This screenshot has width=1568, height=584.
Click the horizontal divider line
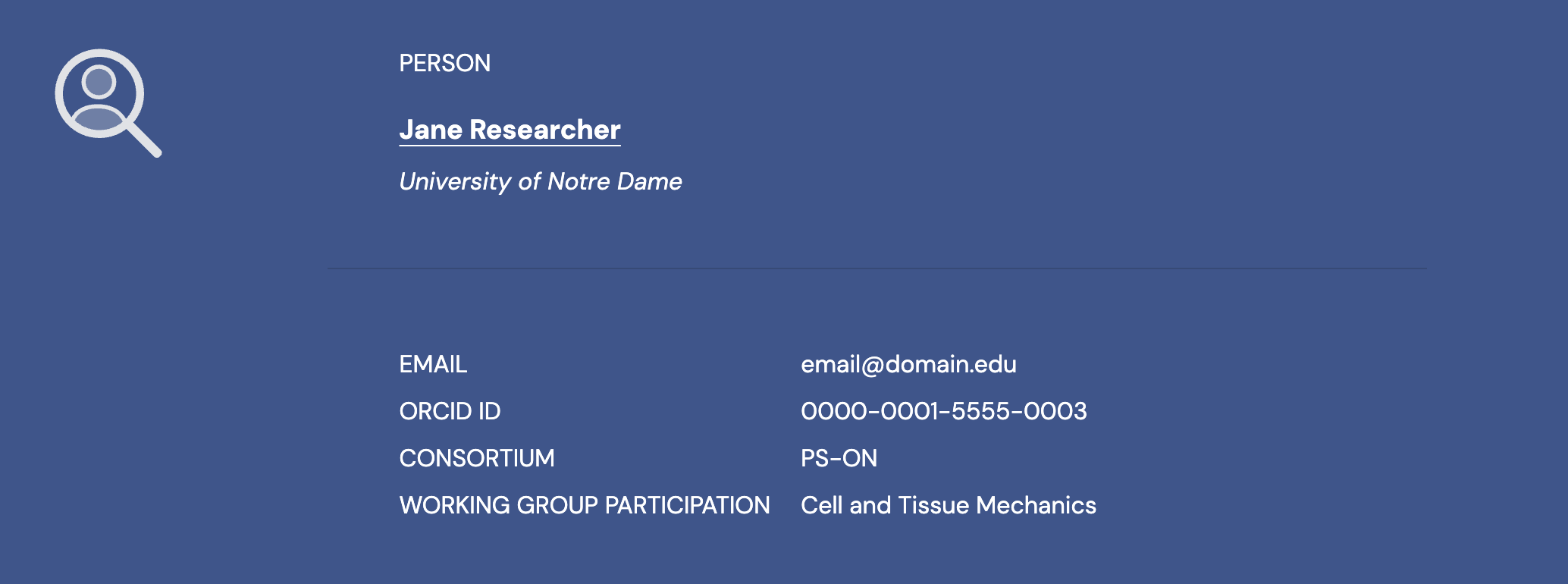point(877,268)
